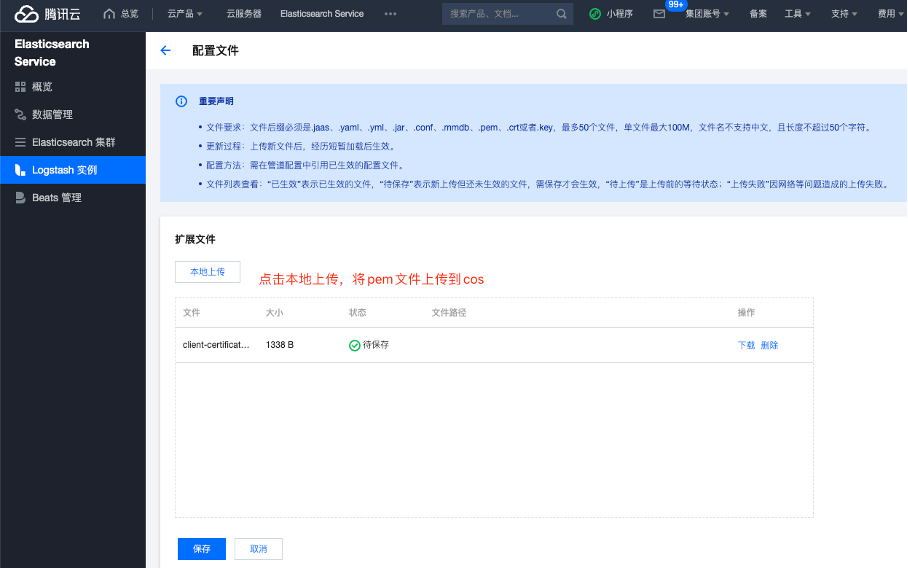Image resolution: width=908 pixels, height=568 pixels.
Task: Click the Beats 管理 icon
Action: pyautogui.click(x=20, y=197)
